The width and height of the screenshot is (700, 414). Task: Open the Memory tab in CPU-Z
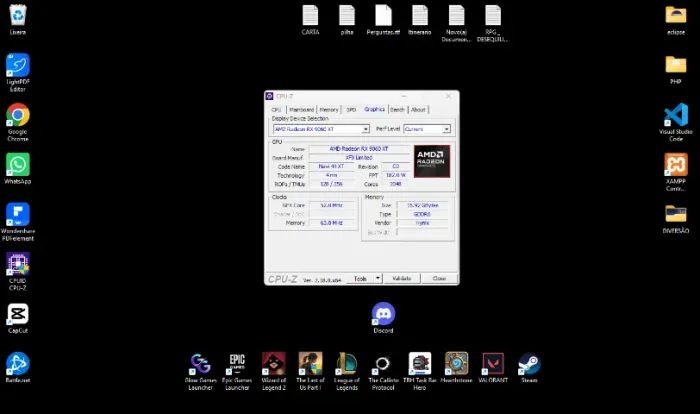pos(329,110)
